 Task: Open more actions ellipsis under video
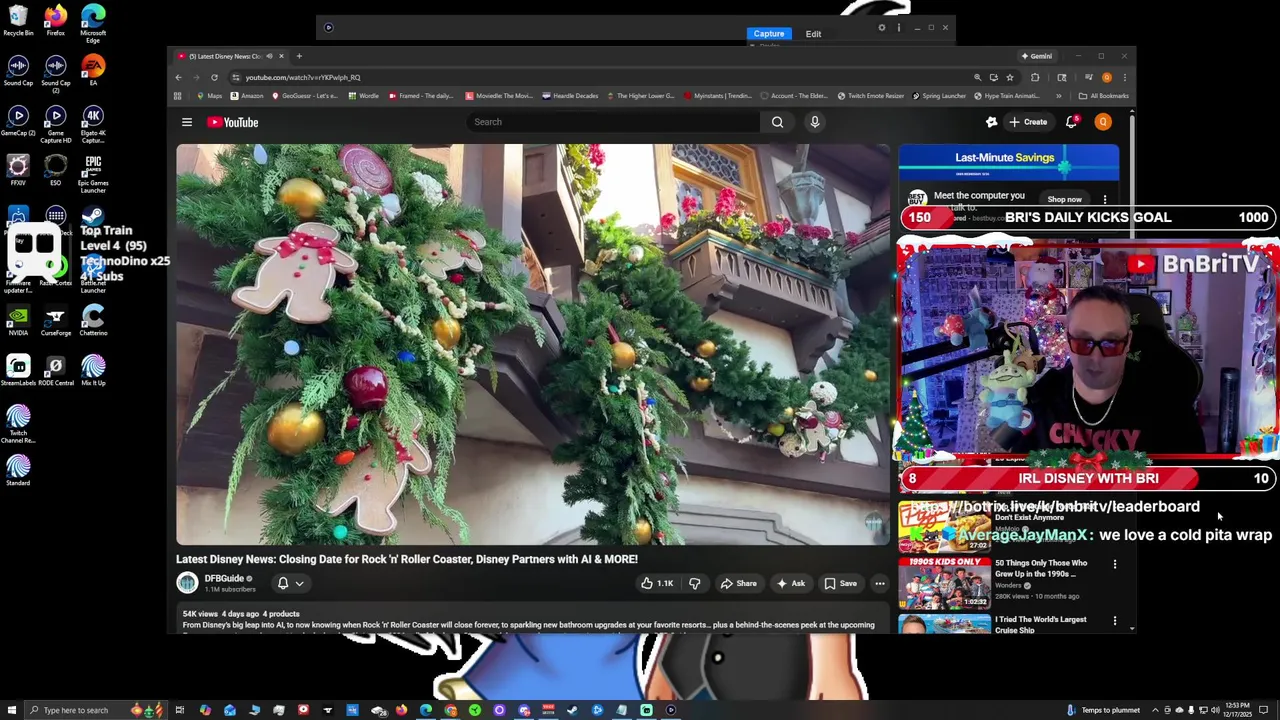click(x=880, y=583)
